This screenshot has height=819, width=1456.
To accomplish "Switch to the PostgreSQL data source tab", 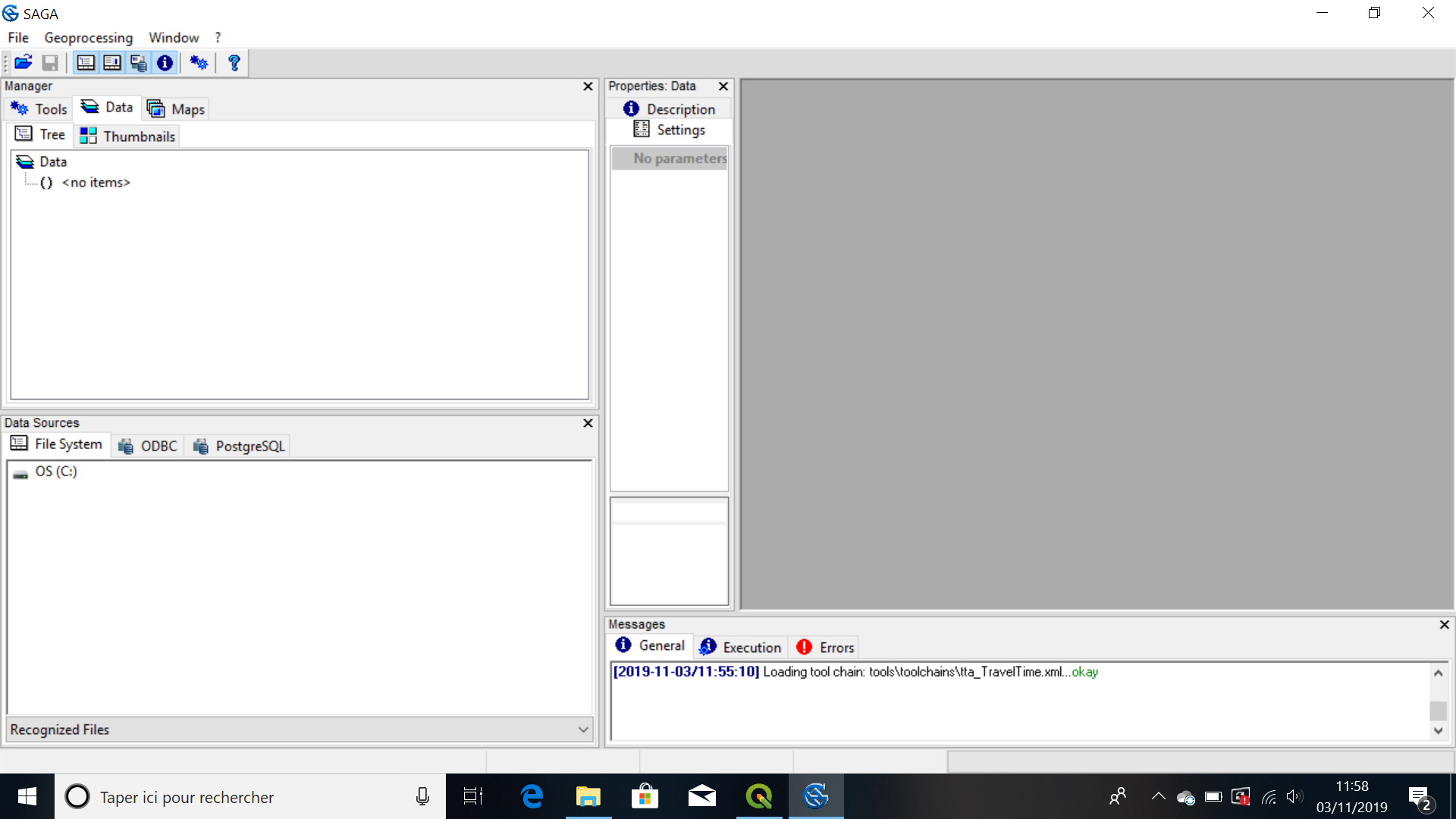I will [x=240, y=447].
